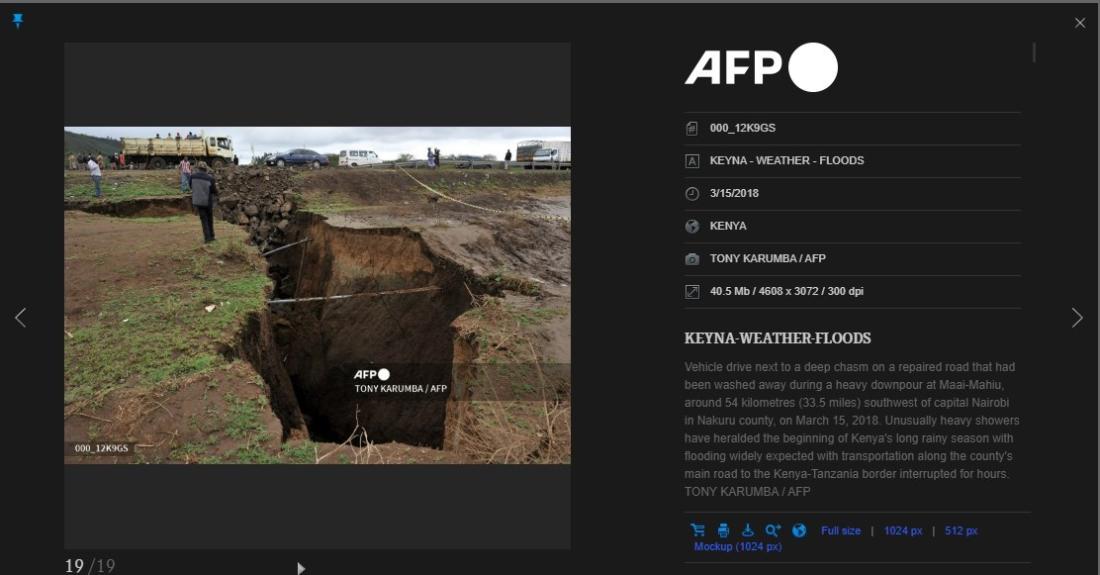
Task: Click the download icon below the caption
Action: pyautogui.click(x=747, y=531)
